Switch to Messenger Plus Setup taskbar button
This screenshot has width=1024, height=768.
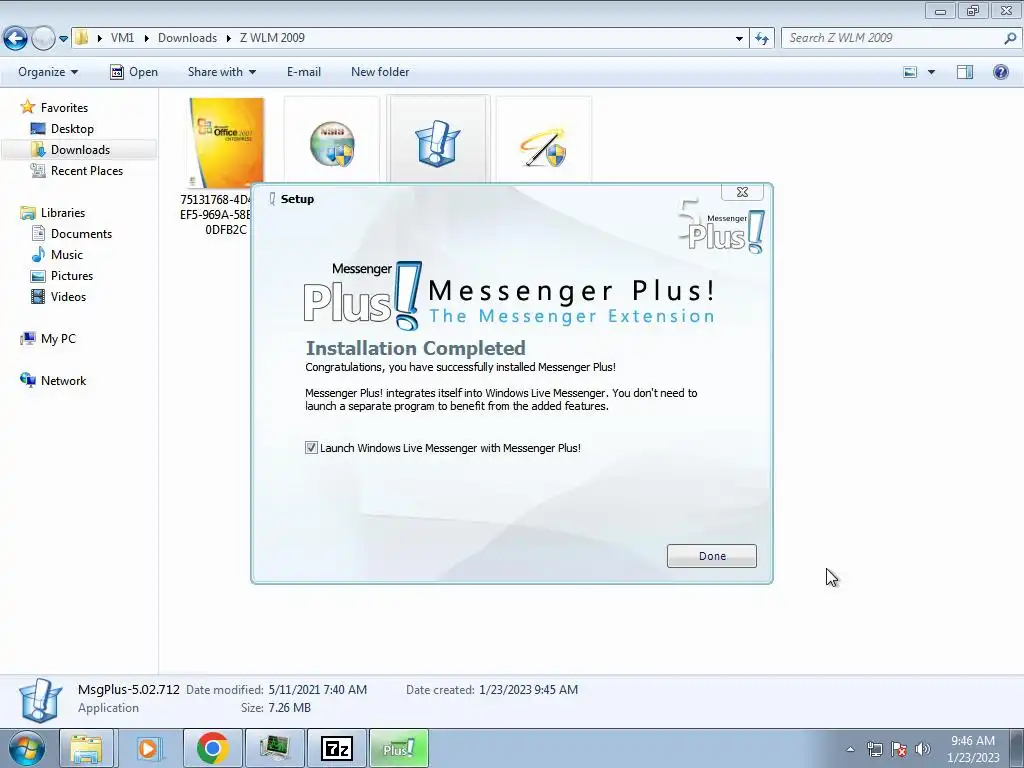pos(399,748)
